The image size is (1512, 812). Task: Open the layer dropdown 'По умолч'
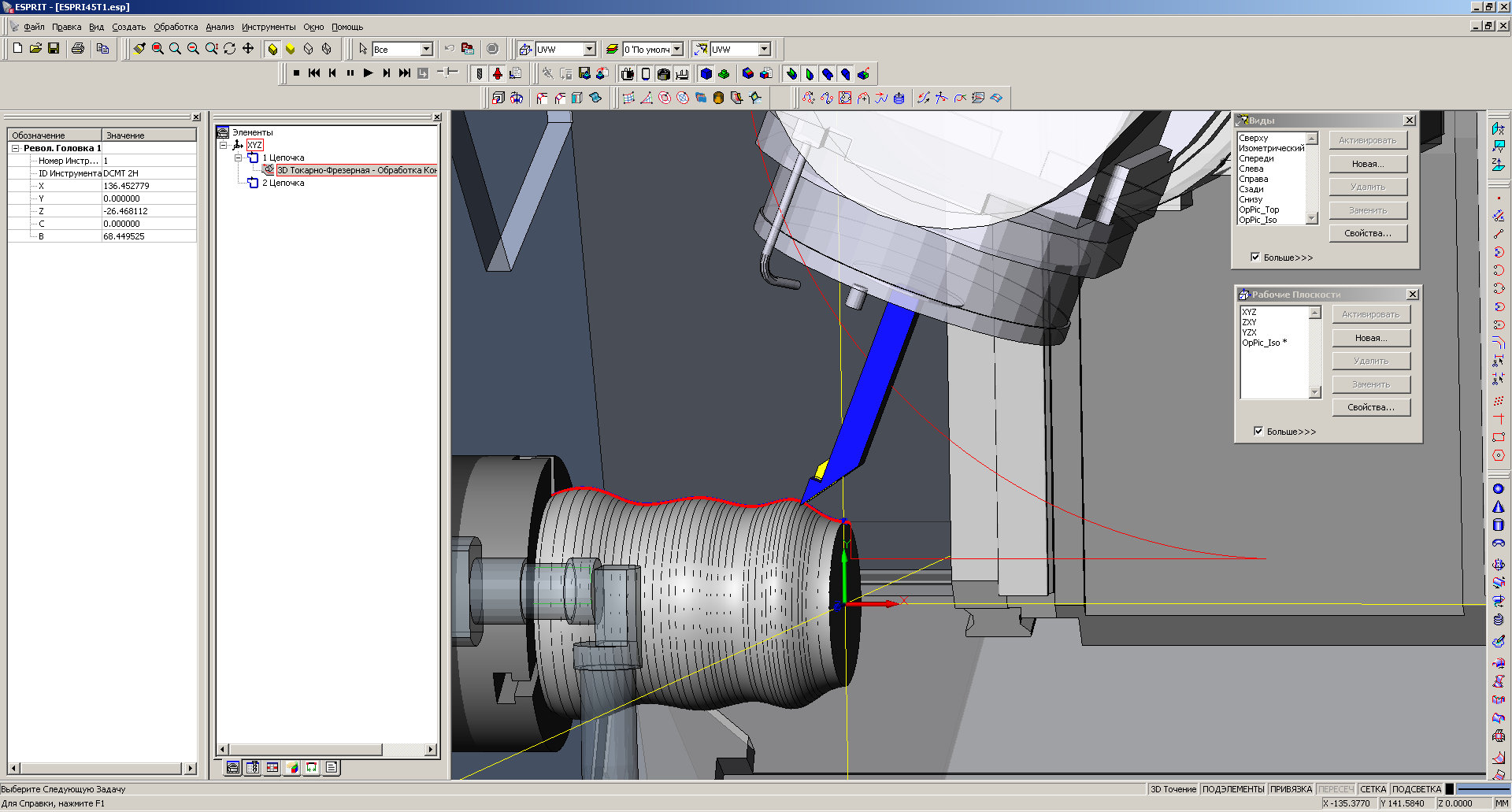tap(676, 50)
